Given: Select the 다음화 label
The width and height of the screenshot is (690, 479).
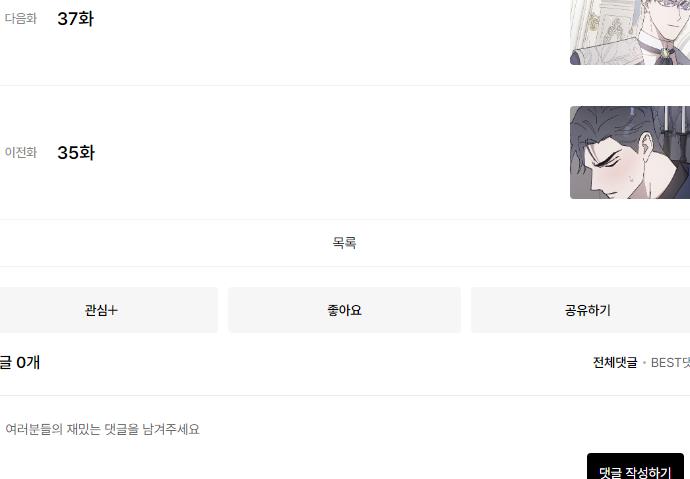Looking at the screenshot, I should (x=21, y=18).
